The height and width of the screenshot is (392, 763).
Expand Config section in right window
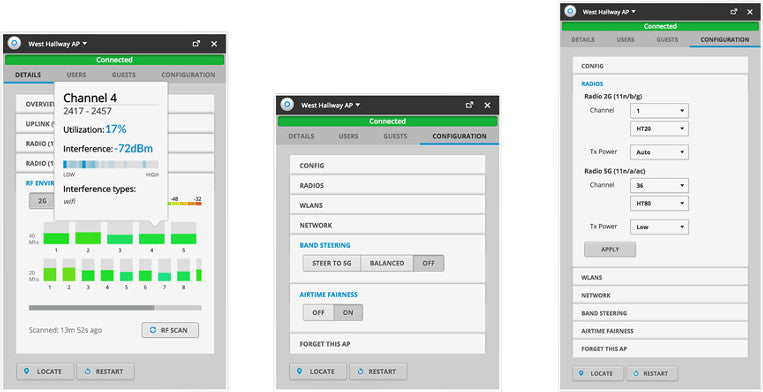(660, 66)
